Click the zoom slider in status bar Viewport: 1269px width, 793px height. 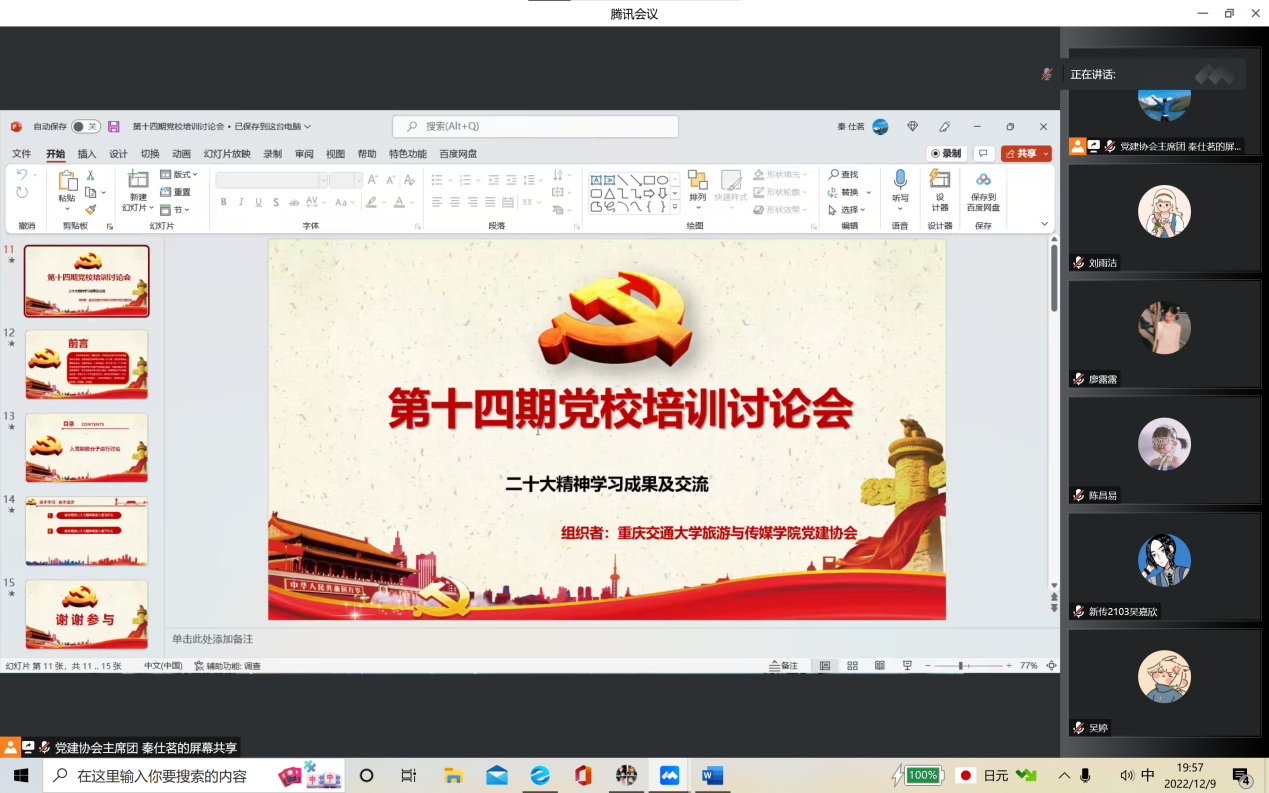[961, 666]
